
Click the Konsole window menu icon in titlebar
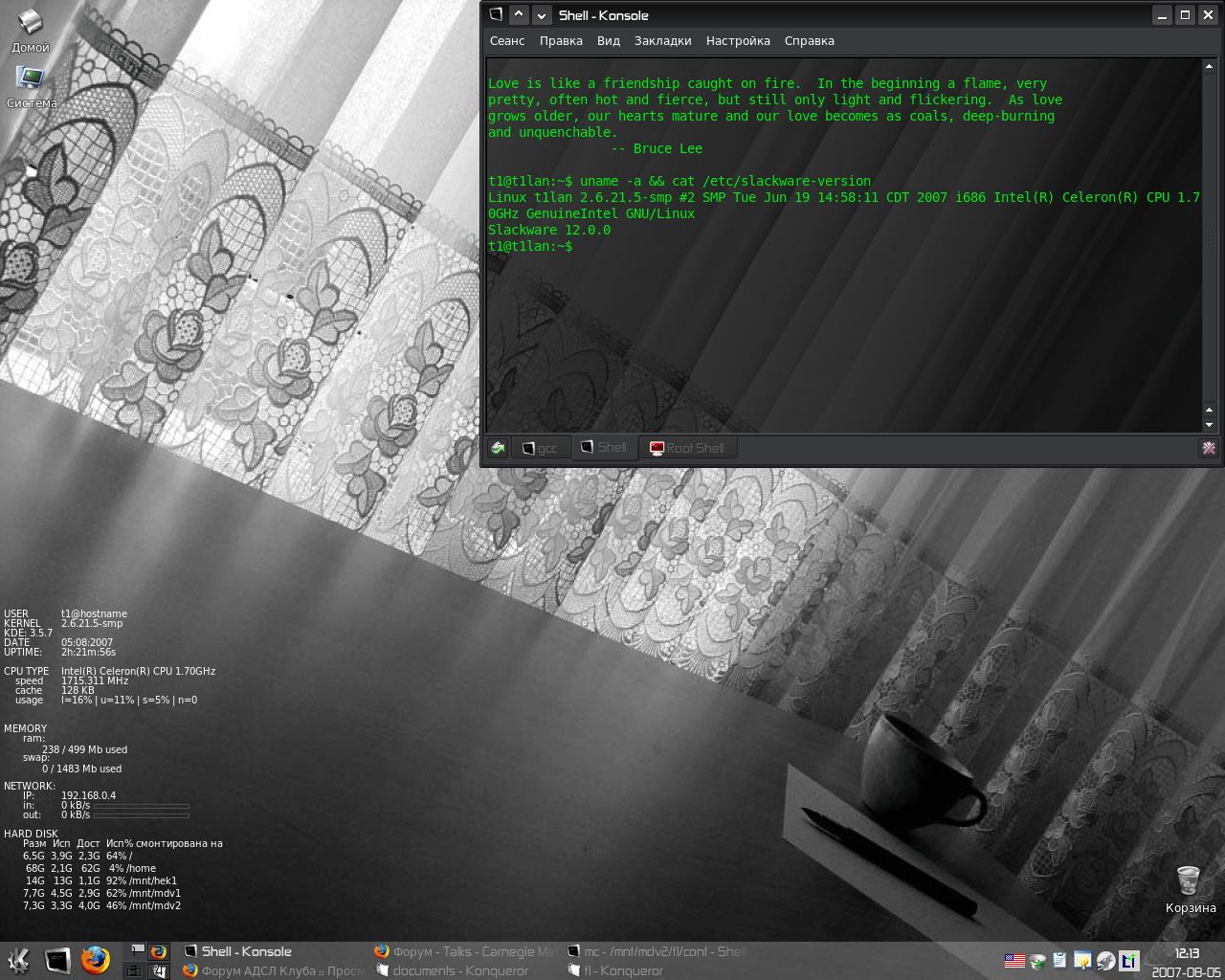pyautogui.click(x=495, y=14)
